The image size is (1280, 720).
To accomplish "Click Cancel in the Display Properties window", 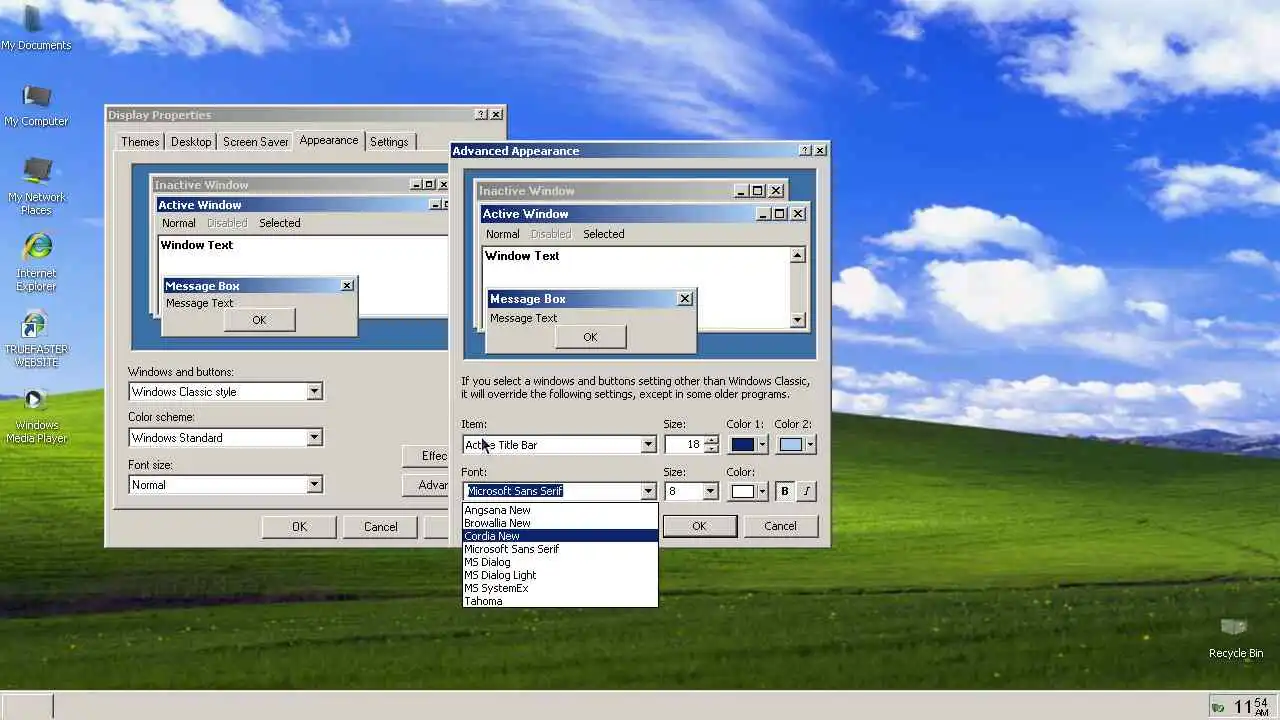I will tap(380, 527).
